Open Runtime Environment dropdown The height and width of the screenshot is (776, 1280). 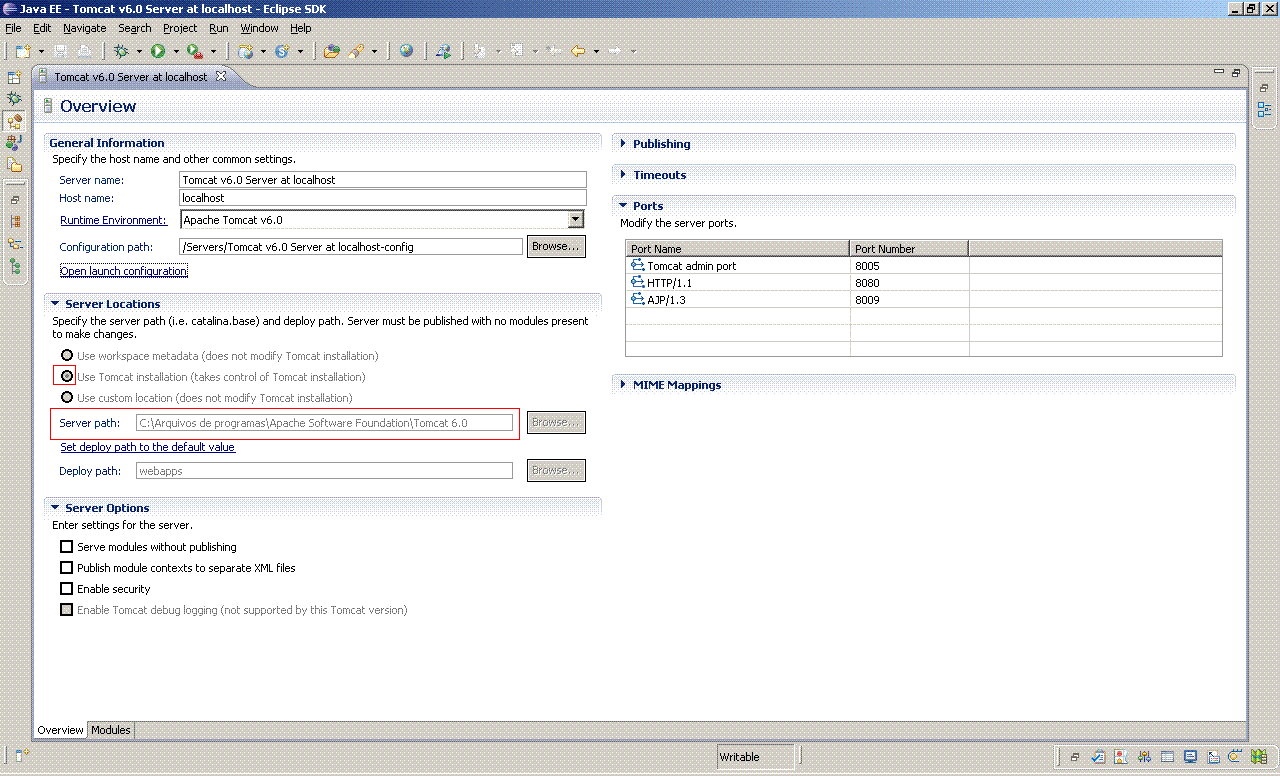coord(575,220)
